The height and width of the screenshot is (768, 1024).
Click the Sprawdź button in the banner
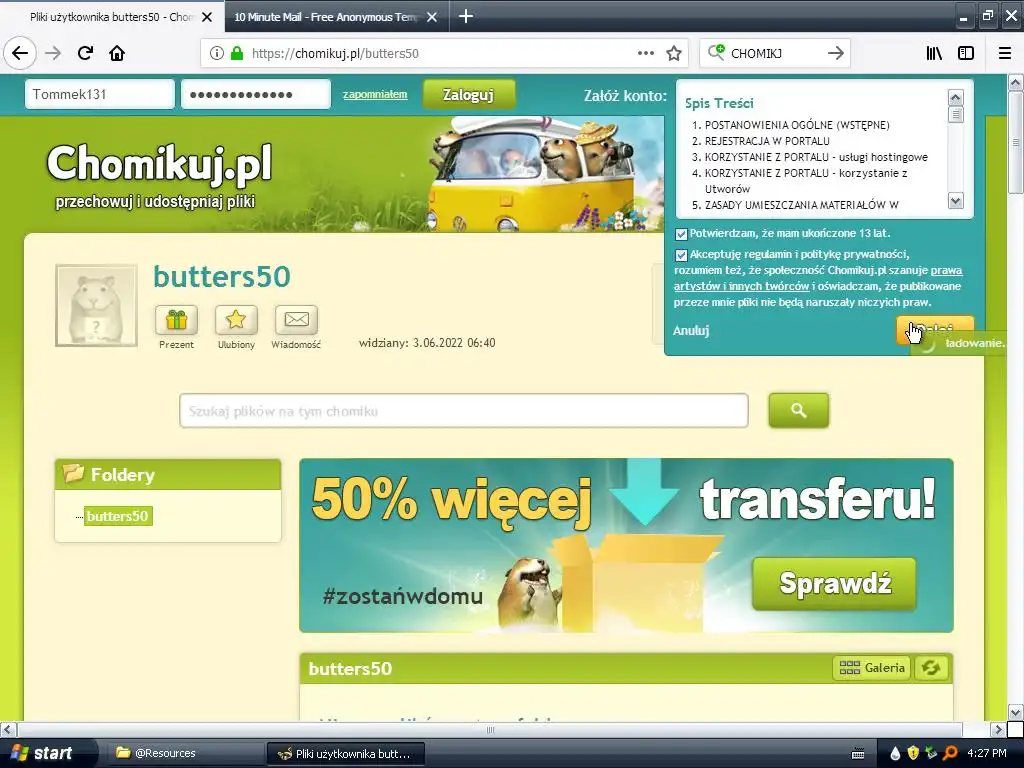pyautogui.click(x=834, y=583)
